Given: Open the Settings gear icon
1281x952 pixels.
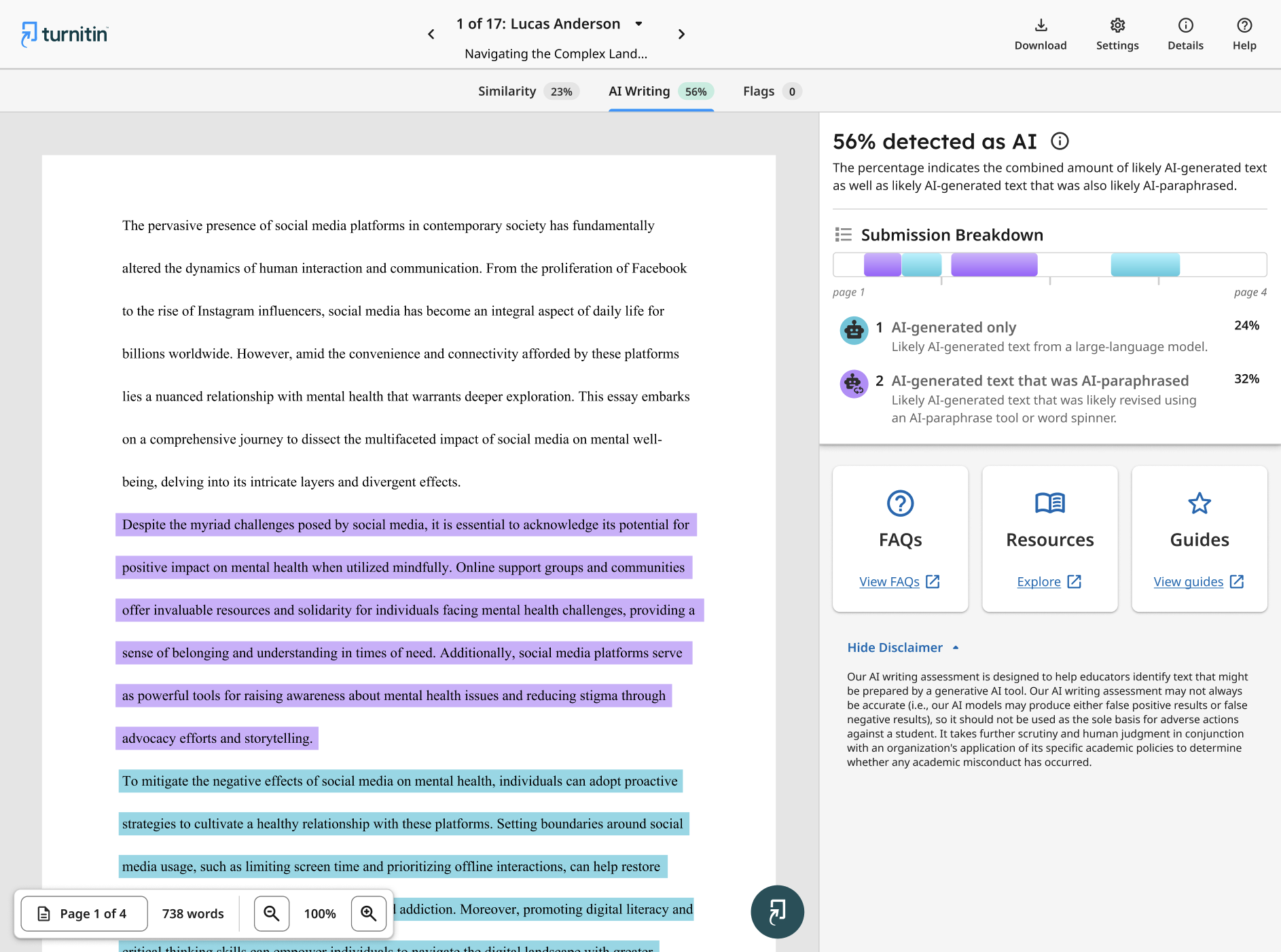Looking at the screenshot, I should (1117, 25).
